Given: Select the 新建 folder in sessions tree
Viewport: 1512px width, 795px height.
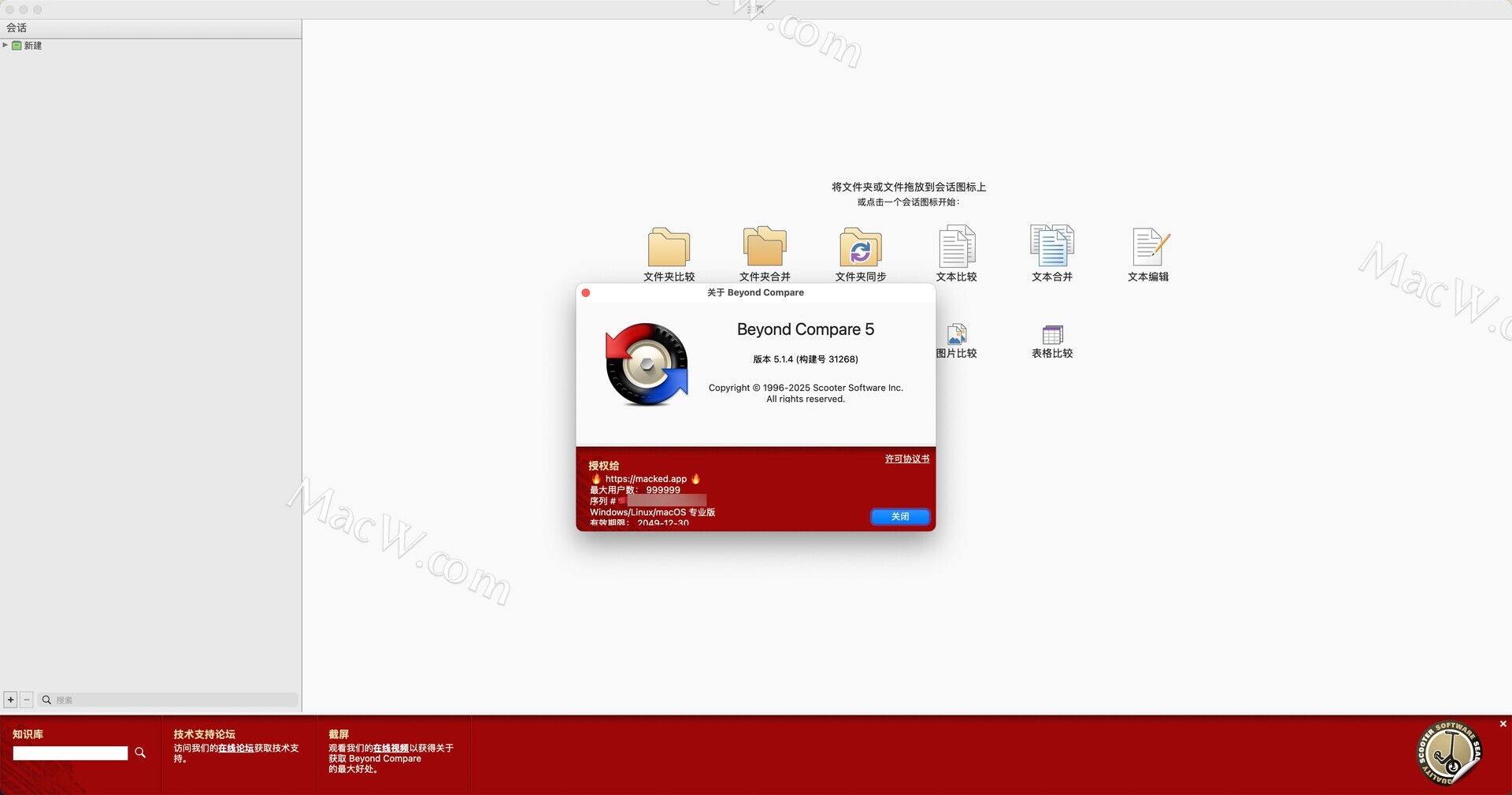Looking at the screenshot, I should tap(28, 46).
